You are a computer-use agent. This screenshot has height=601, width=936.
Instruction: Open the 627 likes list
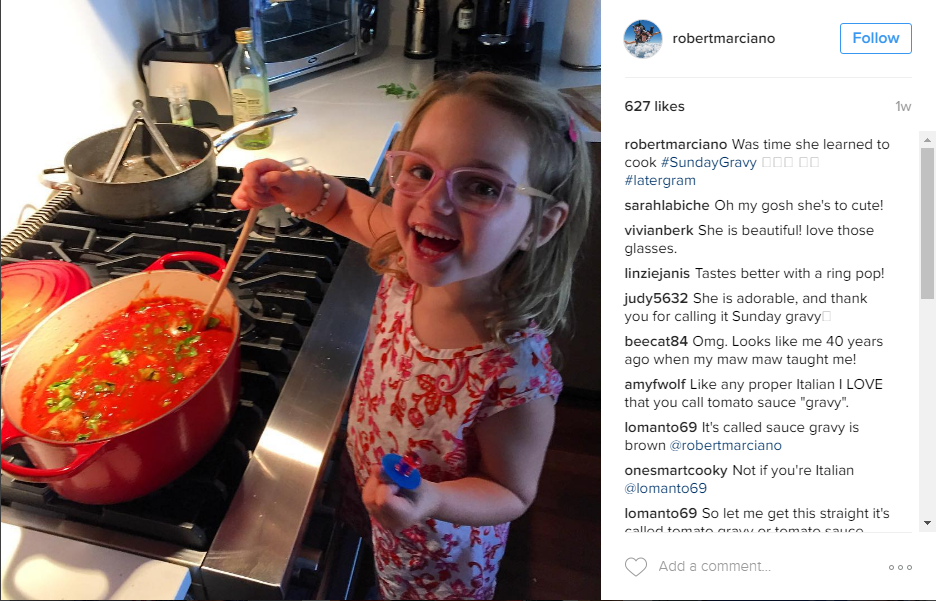654,106
